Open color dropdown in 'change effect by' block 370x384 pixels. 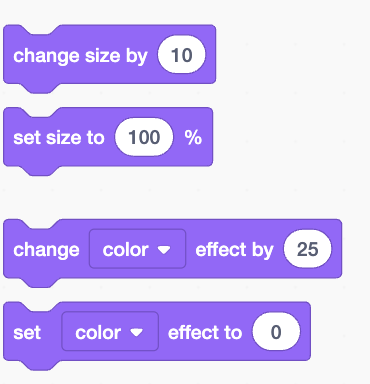coord(137,249)
